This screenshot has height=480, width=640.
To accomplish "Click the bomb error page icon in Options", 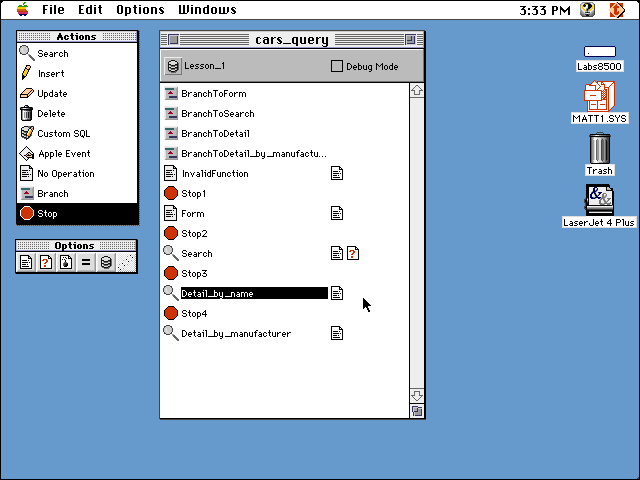I will [66, 262].
